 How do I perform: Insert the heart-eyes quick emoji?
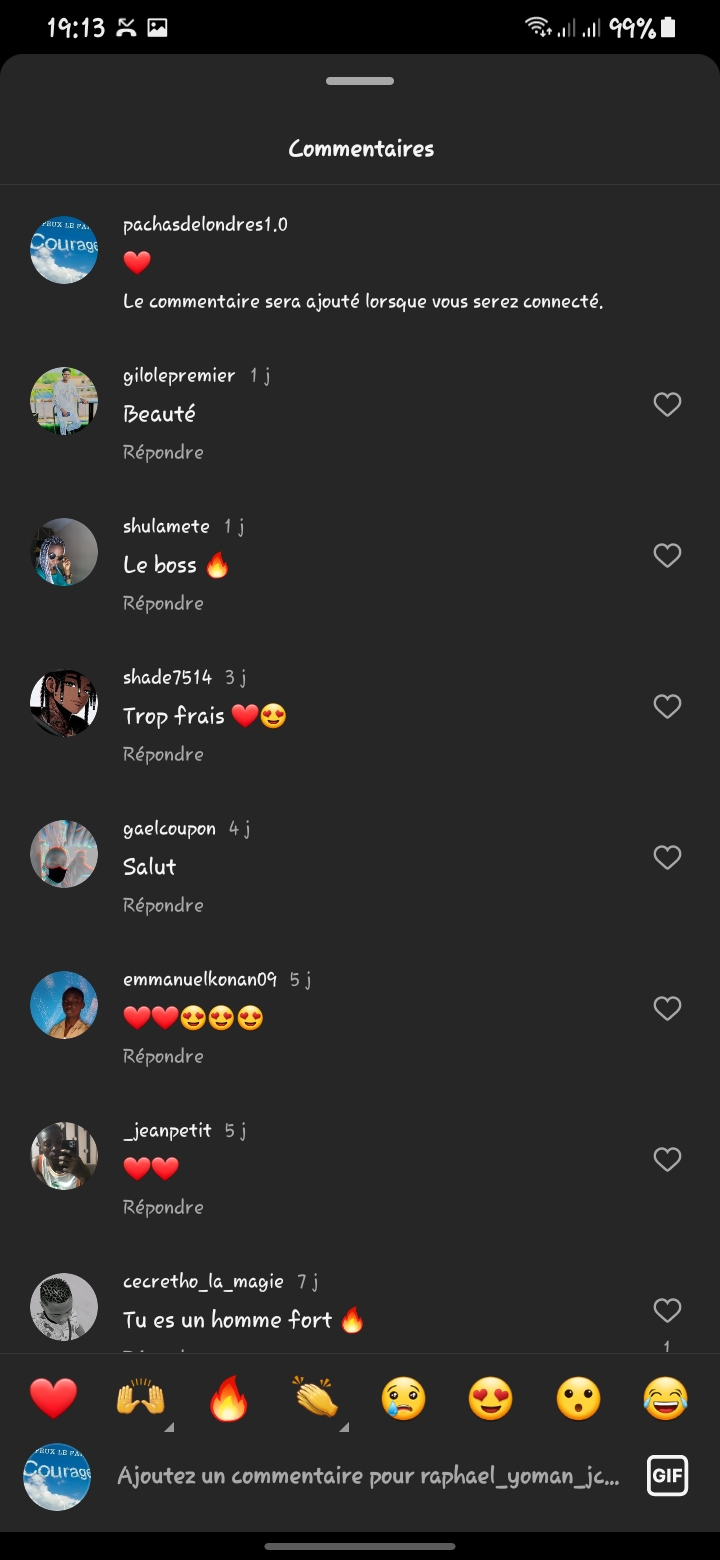point(490,1398)
